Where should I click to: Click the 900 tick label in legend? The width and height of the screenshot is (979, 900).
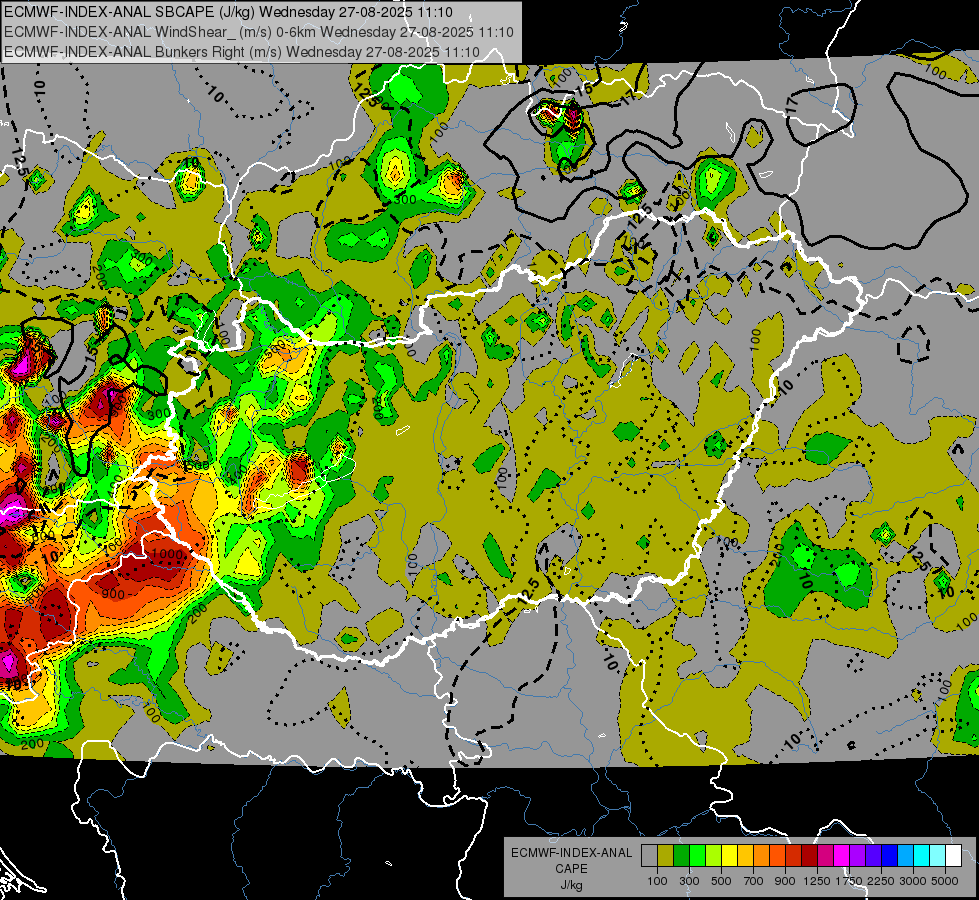click(785, 881)
